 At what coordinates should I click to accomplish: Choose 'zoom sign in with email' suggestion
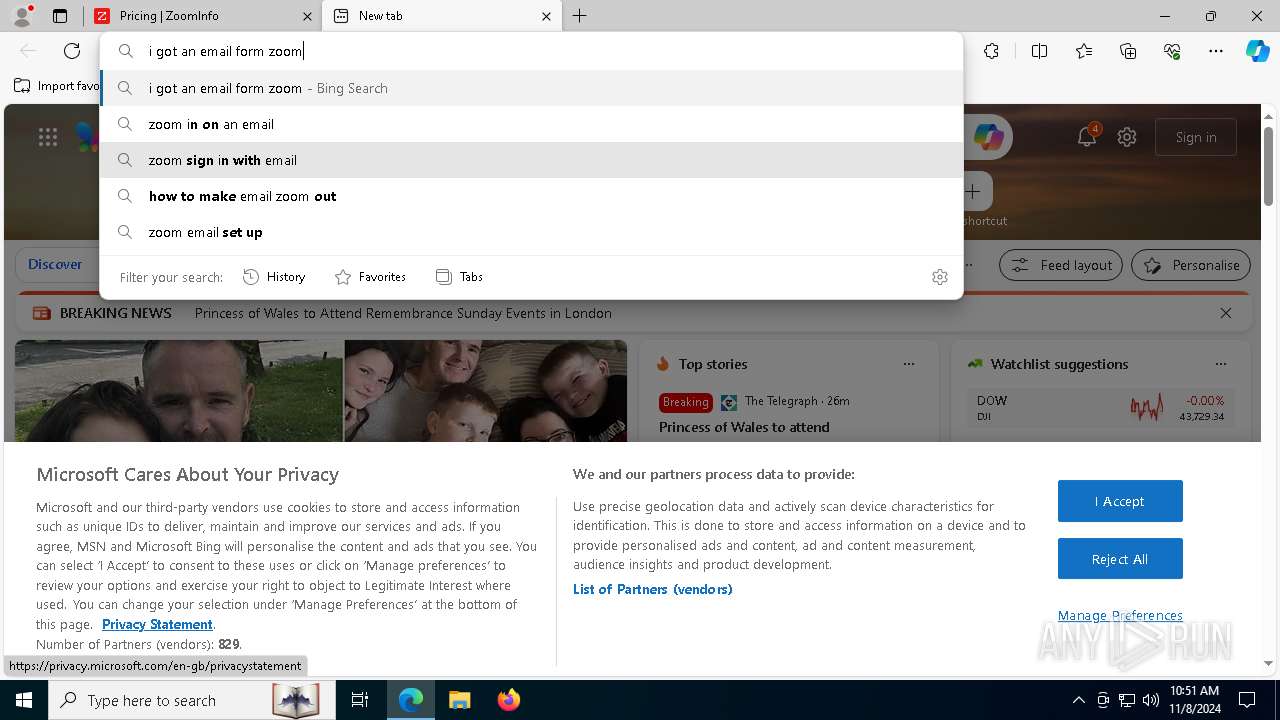click(x=532, y=160)
